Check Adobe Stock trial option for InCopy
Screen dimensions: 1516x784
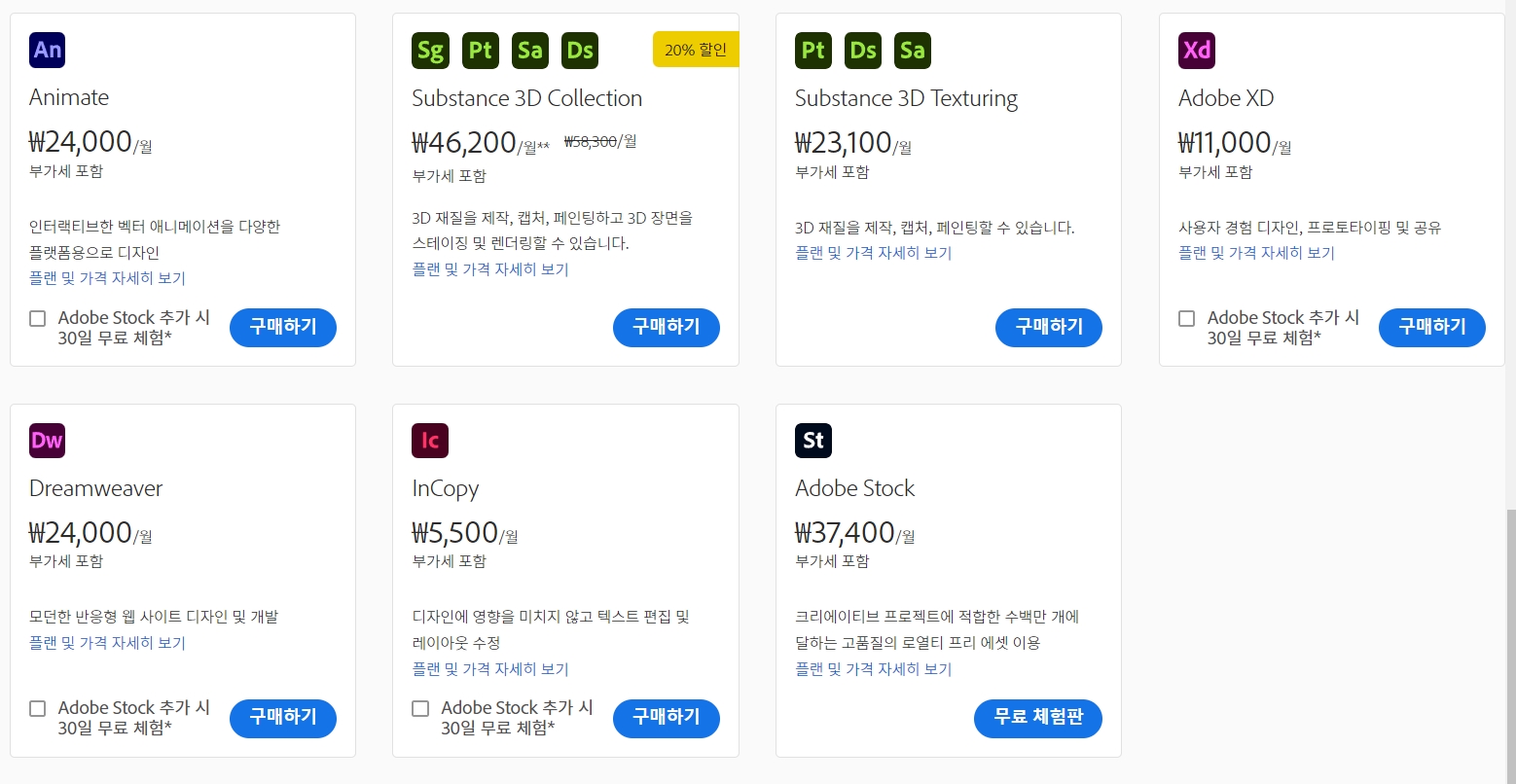[x=420, y=708]
